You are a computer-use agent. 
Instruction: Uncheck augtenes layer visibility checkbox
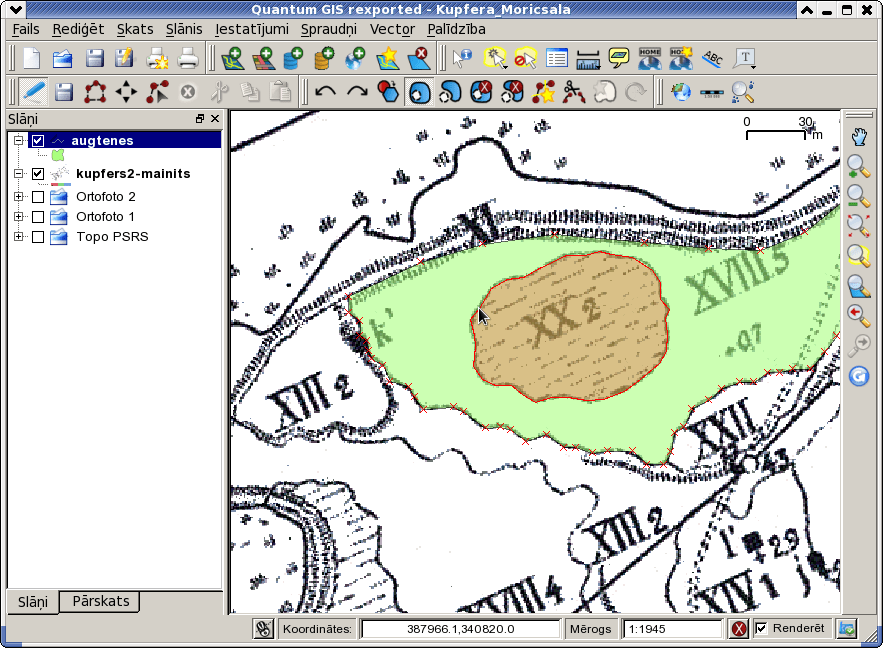pyautogui.click(x=38, y=140)
